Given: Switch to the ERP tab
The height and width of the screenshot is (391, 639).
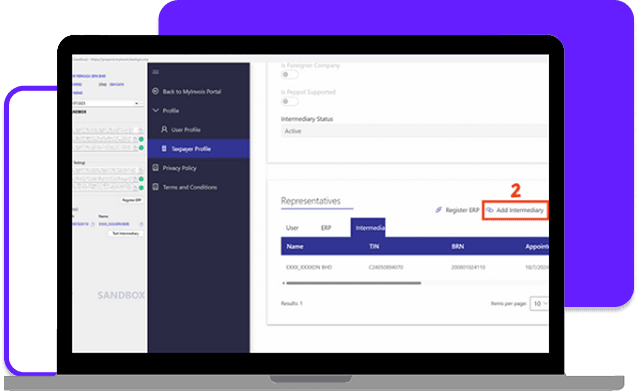Looking at the screenshot, I should (326, 228).
